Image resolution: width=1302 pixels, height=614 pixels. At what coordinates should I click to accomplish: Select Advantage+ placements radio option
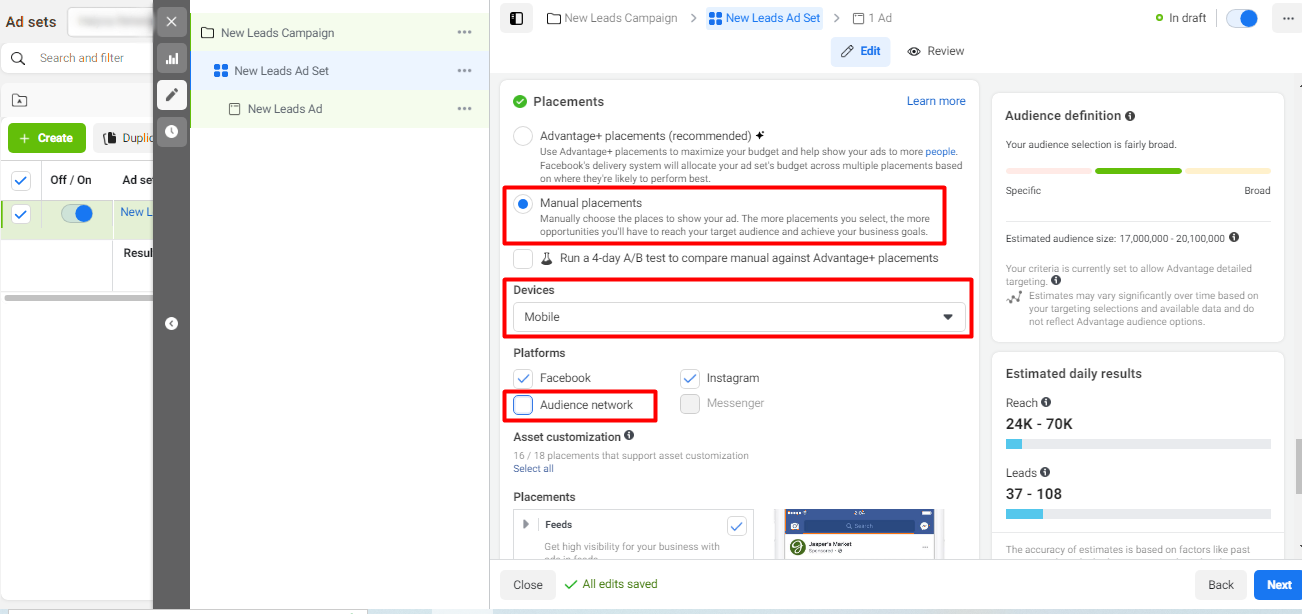tap(523, 136)
